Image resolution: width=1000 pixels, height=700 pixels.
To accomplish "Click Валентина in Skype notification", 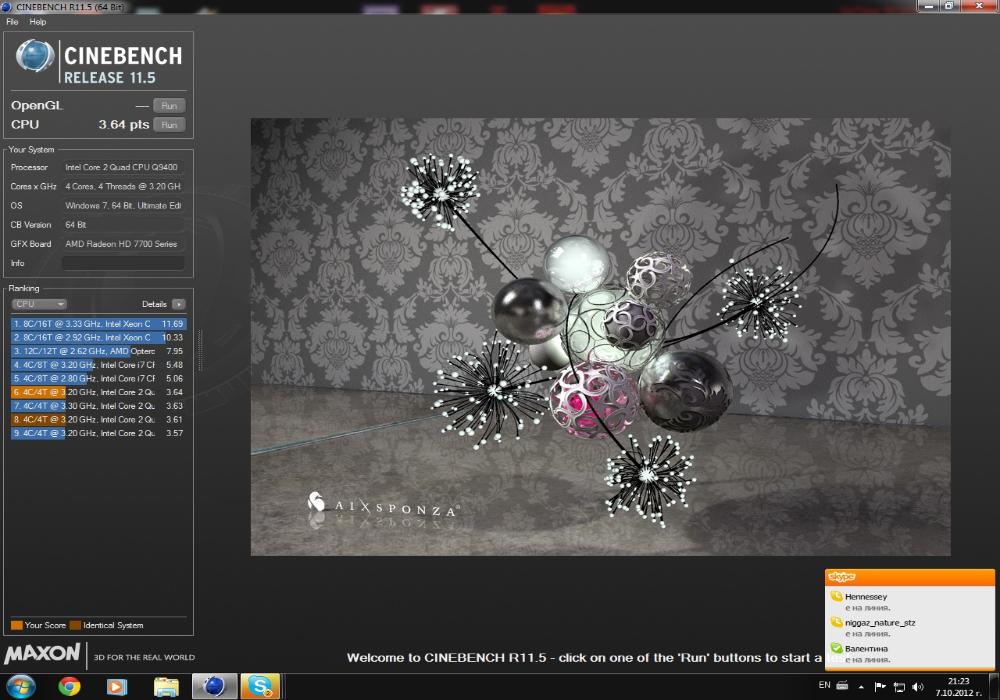I will [865, 648].
